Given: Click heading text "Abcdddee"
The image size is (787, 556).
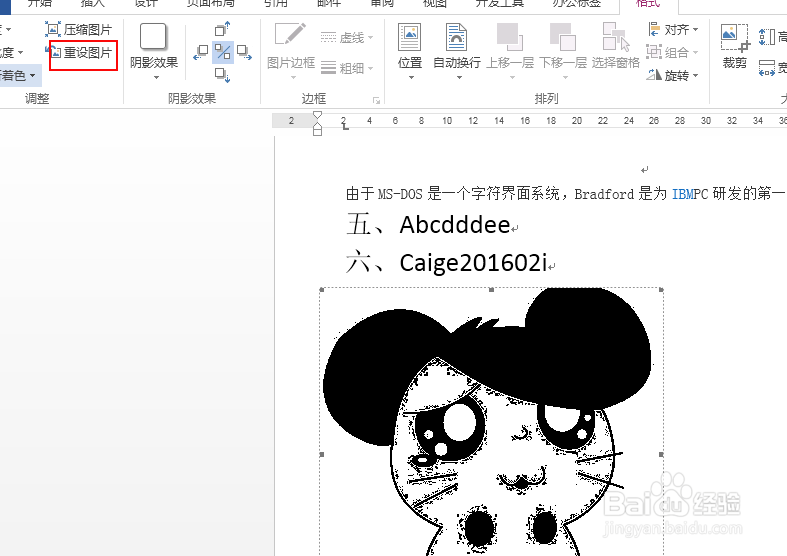Looking at the screenshot, I should pyautogui.click(x=455, y=225).
